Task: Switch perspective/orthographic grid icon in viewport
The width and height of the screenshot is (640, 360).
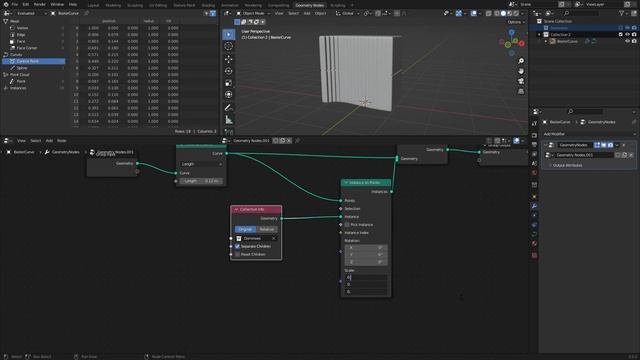Action: coord(521,91)
